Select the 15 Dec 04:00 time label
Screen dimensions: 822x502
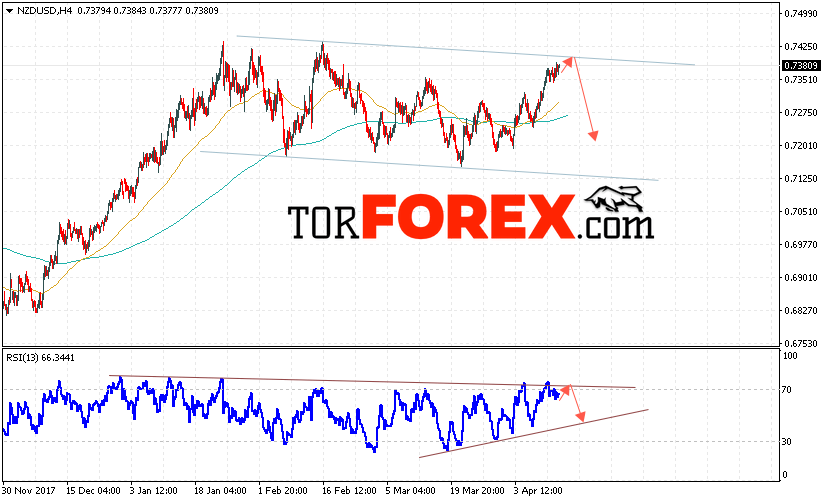point(93,491)
